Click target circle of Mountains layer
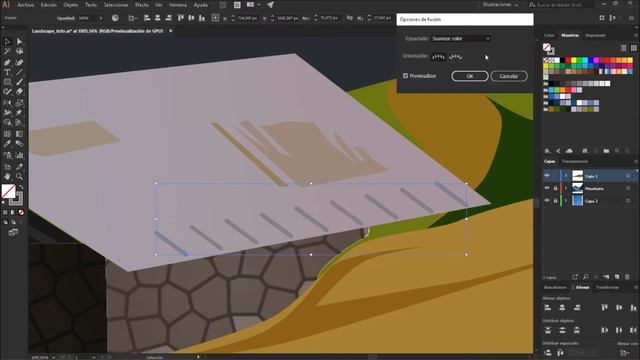This screenshot has width=640, height=360. click(628, 188)
